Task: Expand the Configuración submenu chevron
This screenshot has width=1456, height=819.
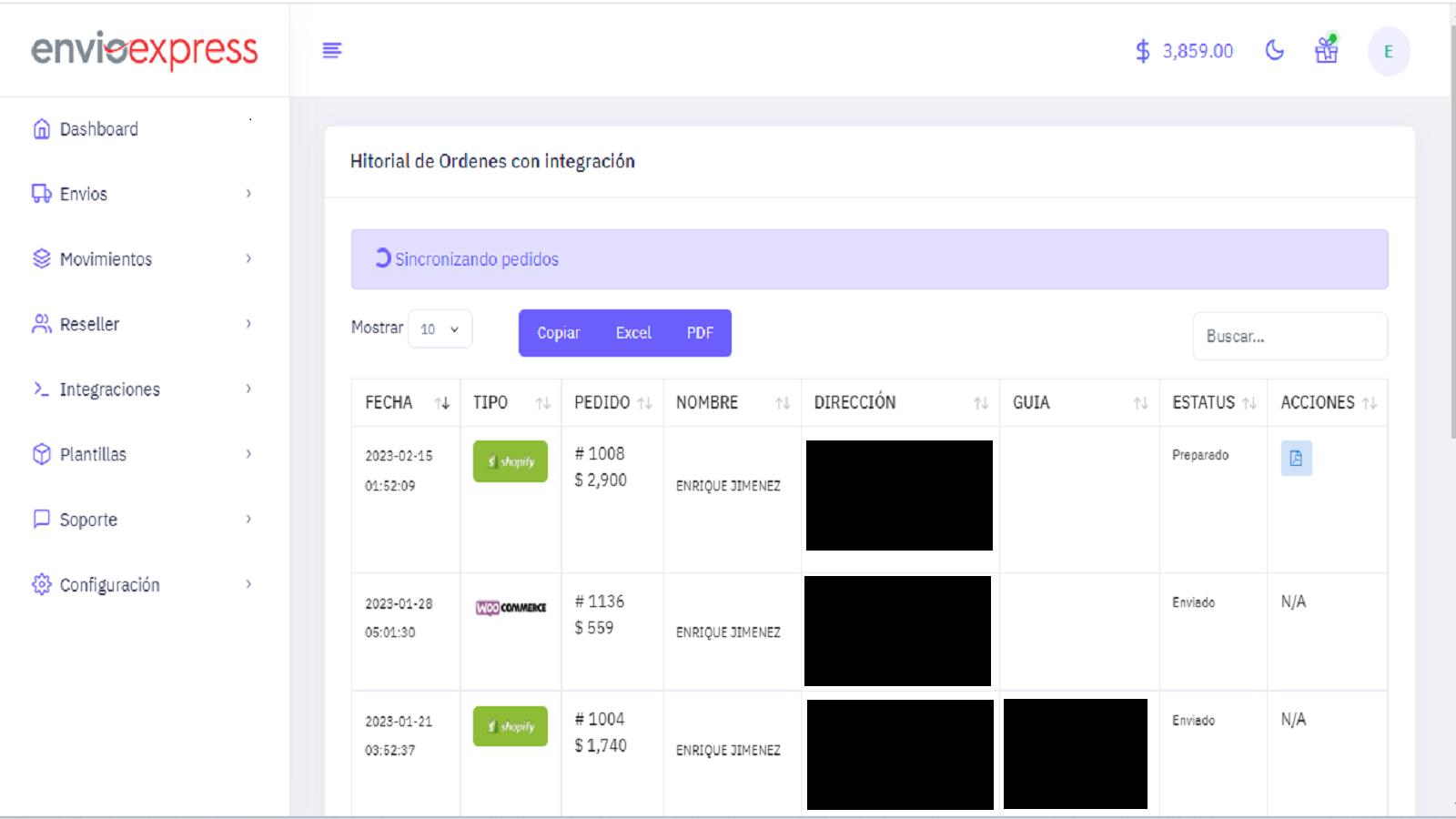Action: pyautogui.click(x=248, y=583)
